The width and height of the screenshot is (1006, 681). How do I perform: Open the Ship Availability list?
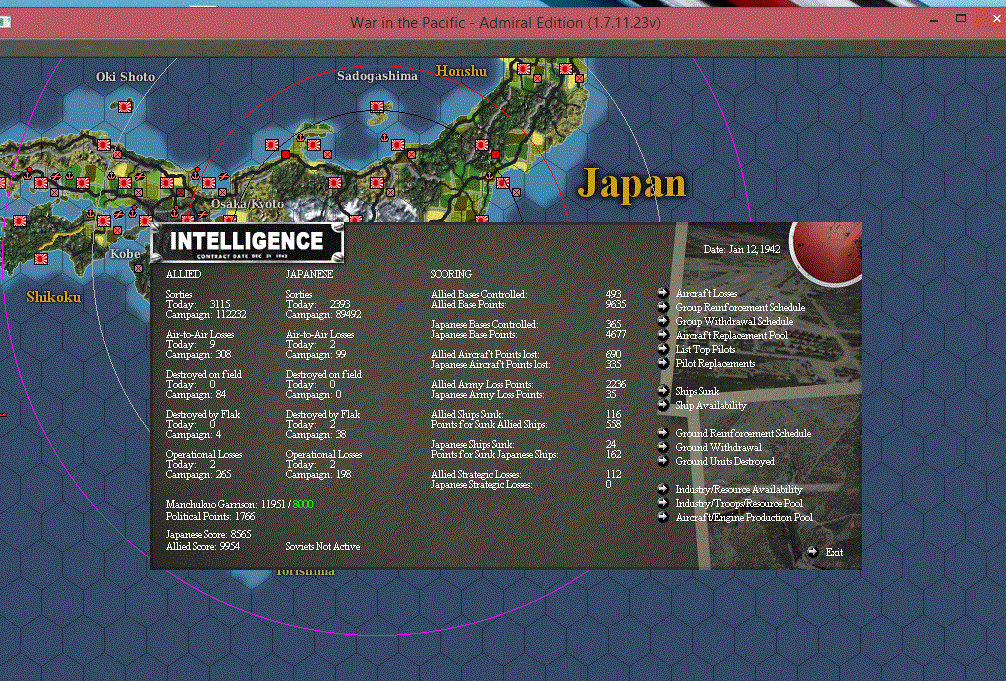(x=711, y=406)
